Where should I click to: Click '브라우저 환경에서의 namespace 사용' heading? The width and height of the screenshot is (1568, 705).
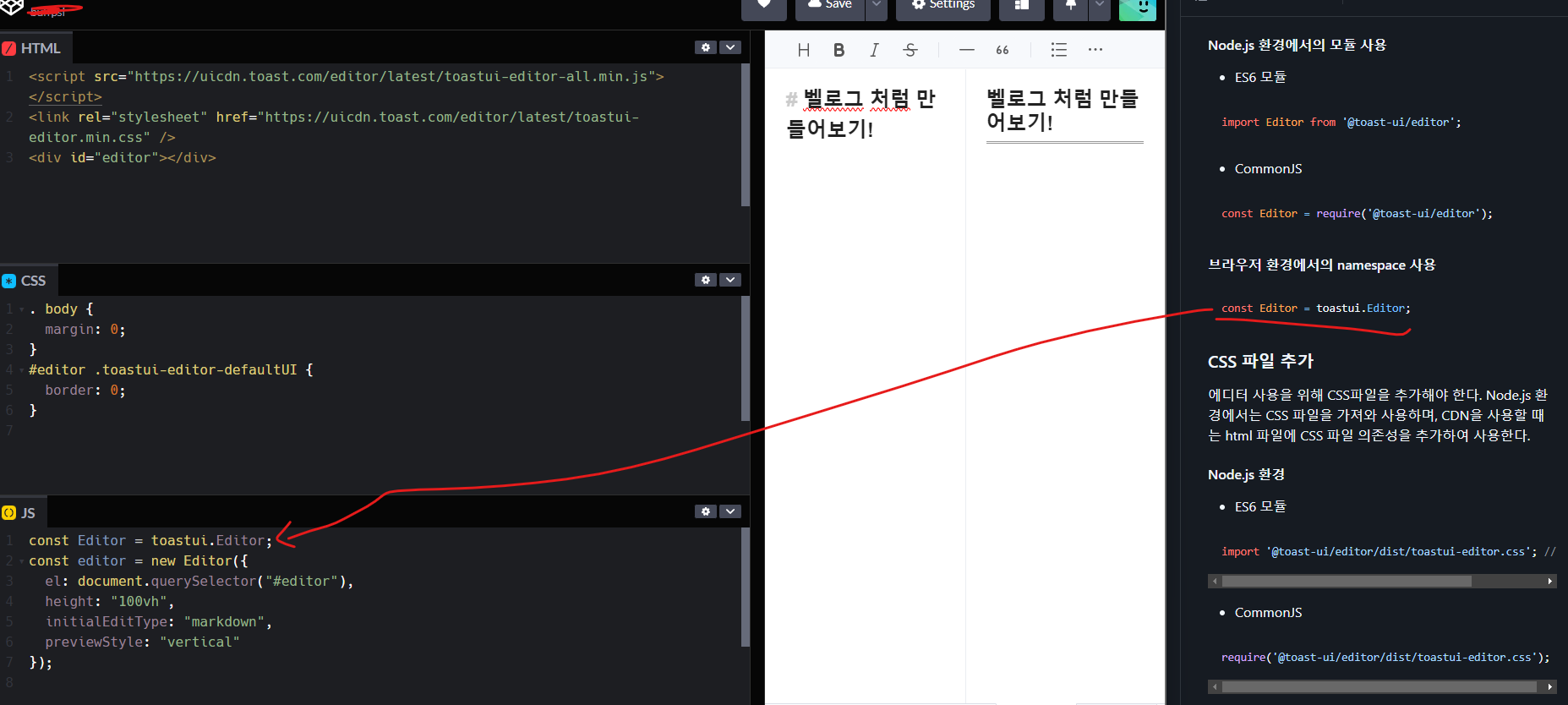1321,265
